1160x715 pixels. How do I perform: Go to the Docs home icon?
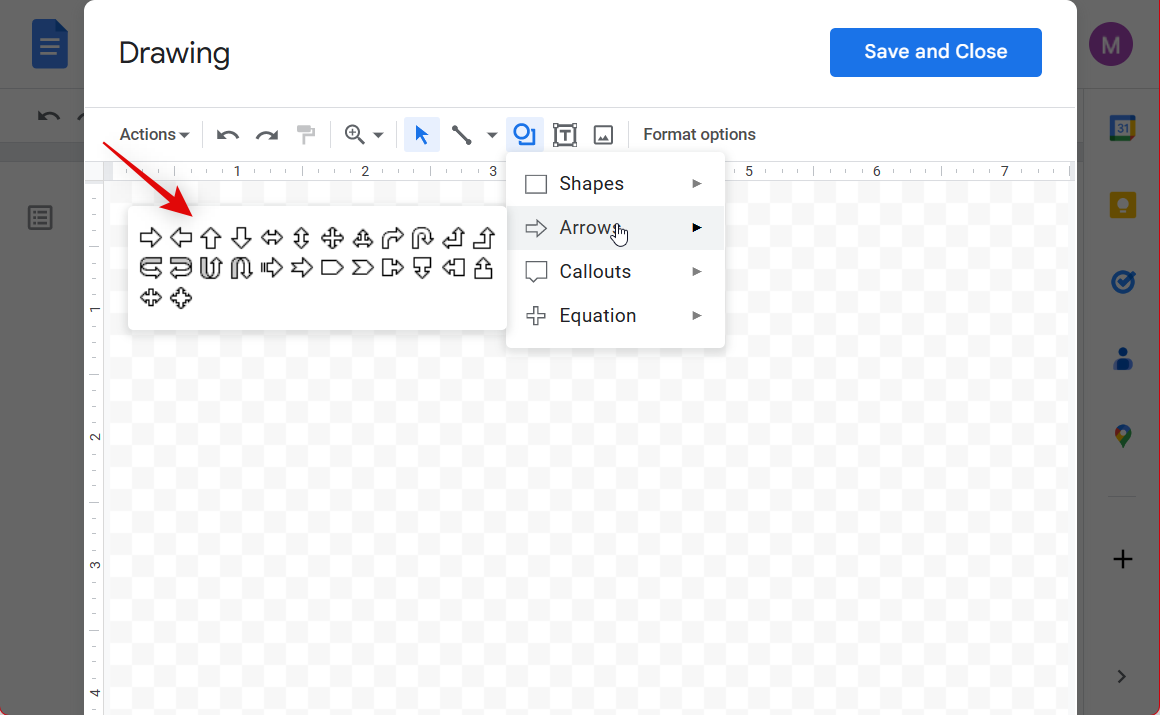click(x=50, y=44)
